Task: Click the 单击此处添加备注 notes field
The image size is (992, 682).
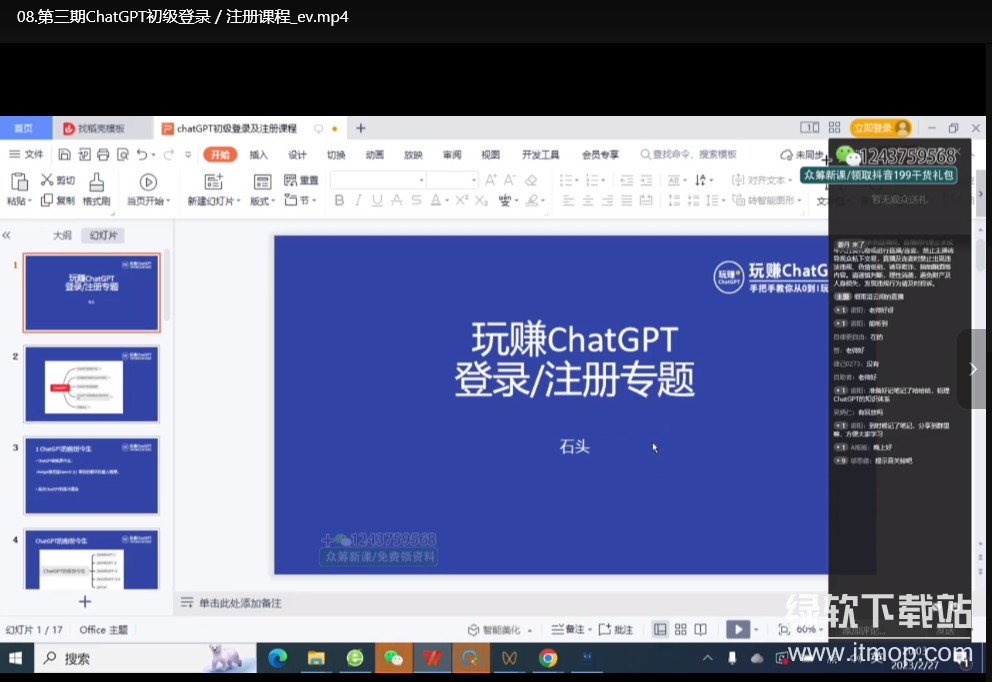Action: (240, 603)
